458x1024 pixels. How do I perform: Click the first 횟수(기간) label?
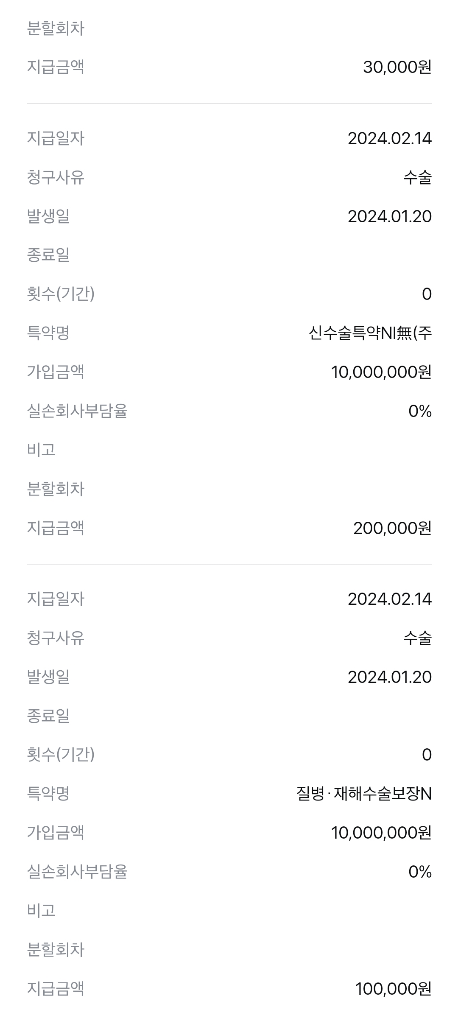(61, 294)
